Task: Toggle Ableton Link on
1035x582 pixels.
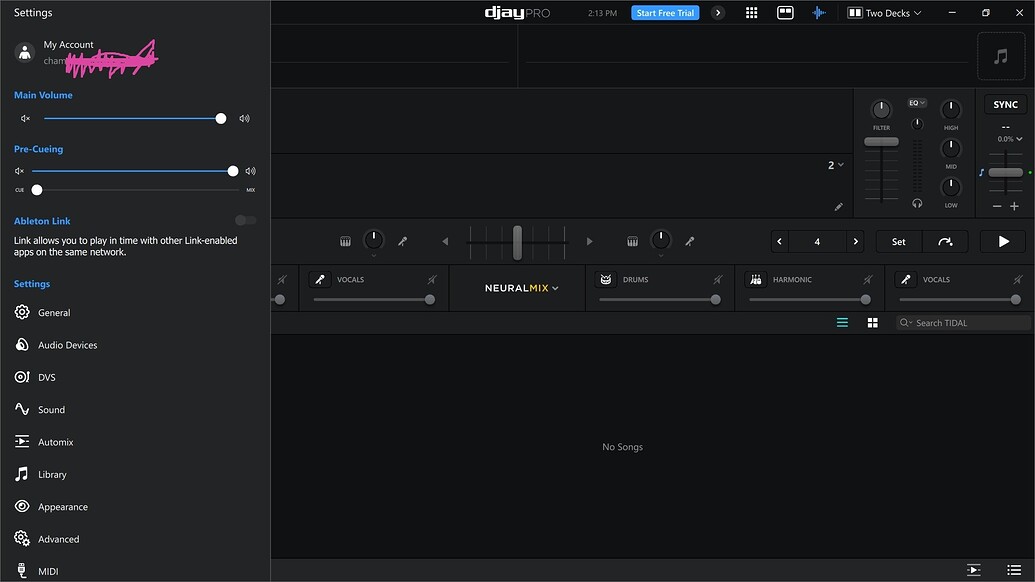Action: [x=244, y=220]
